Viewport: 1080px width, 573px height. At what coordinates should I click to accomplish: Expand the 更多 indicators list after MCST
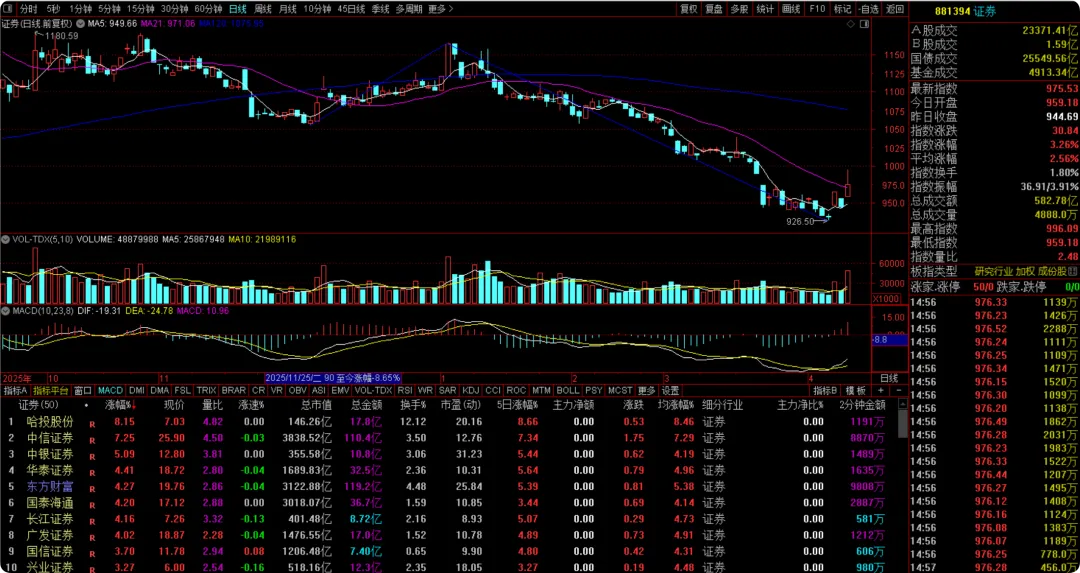tap(647, 390)
